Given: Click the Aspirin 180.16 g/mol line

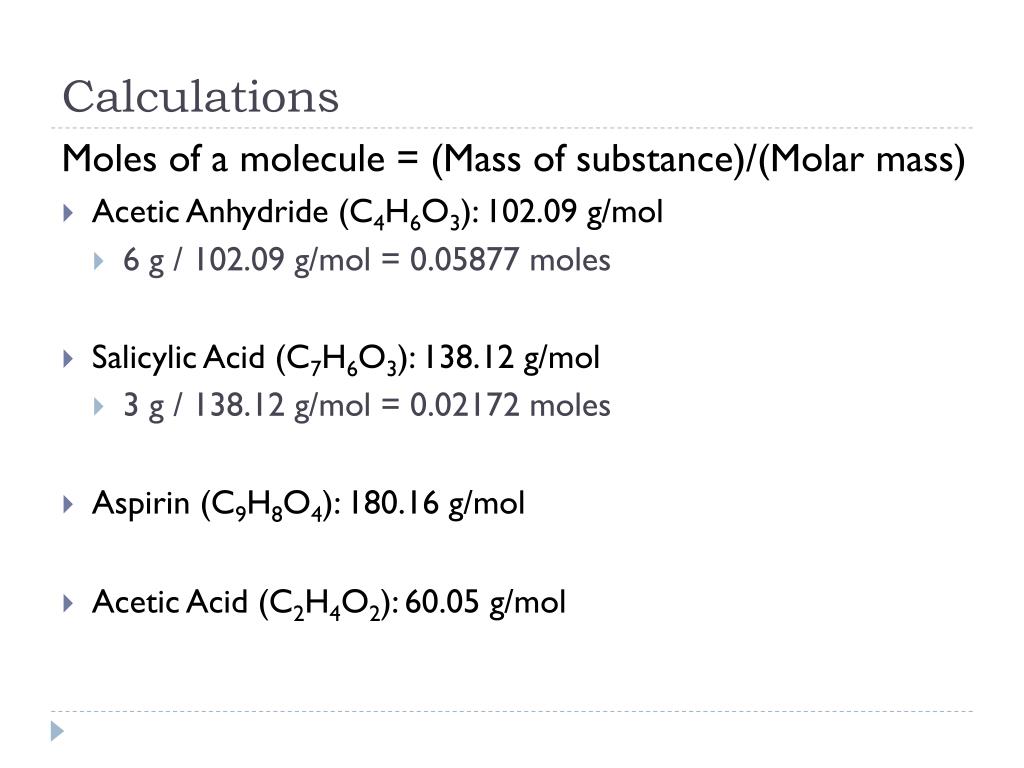Looking at the screenshot, I should point(308,504).
